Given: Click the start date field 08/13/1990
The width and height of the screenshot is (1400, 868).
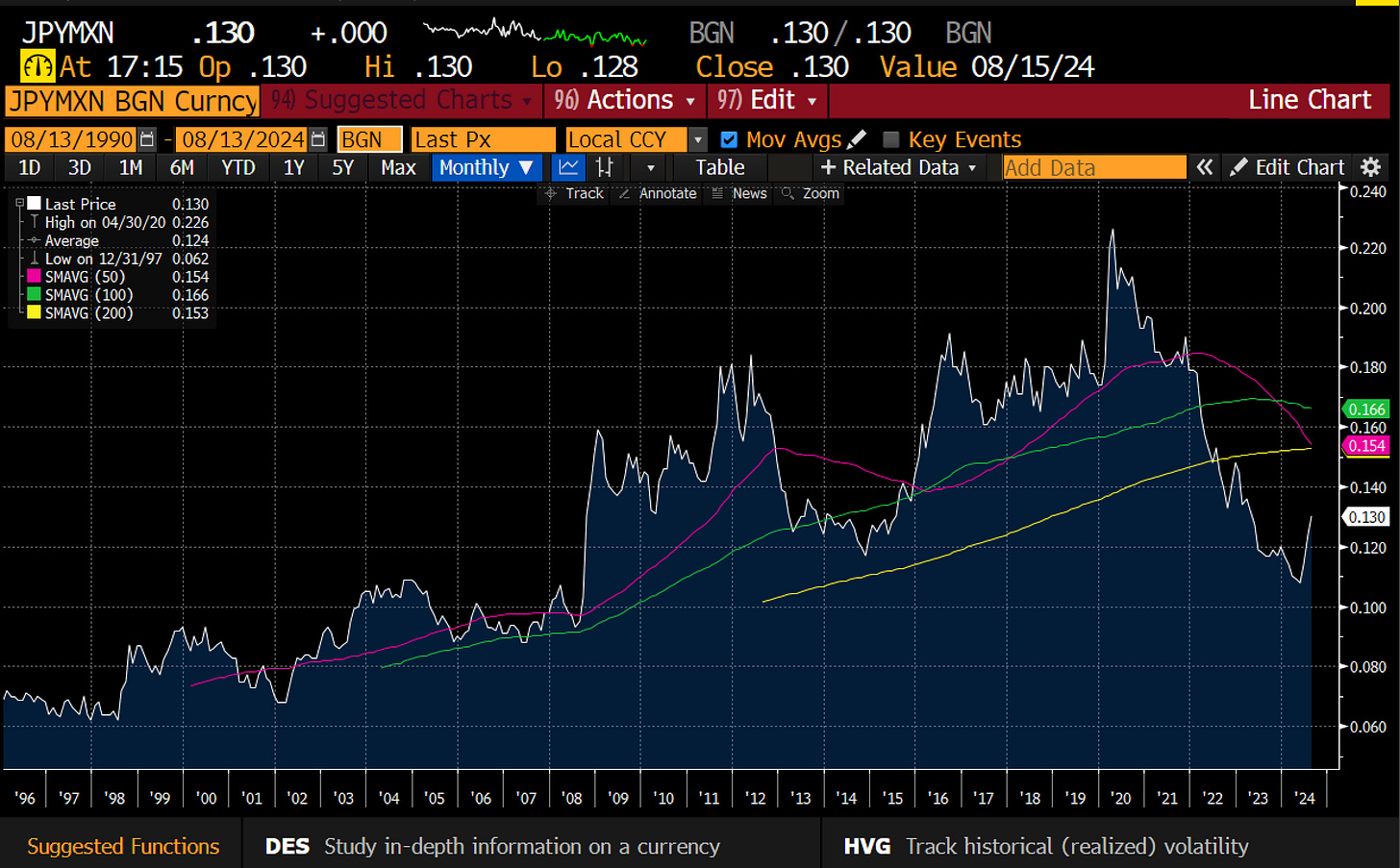Looking at the screenshot, I should 72,139.
